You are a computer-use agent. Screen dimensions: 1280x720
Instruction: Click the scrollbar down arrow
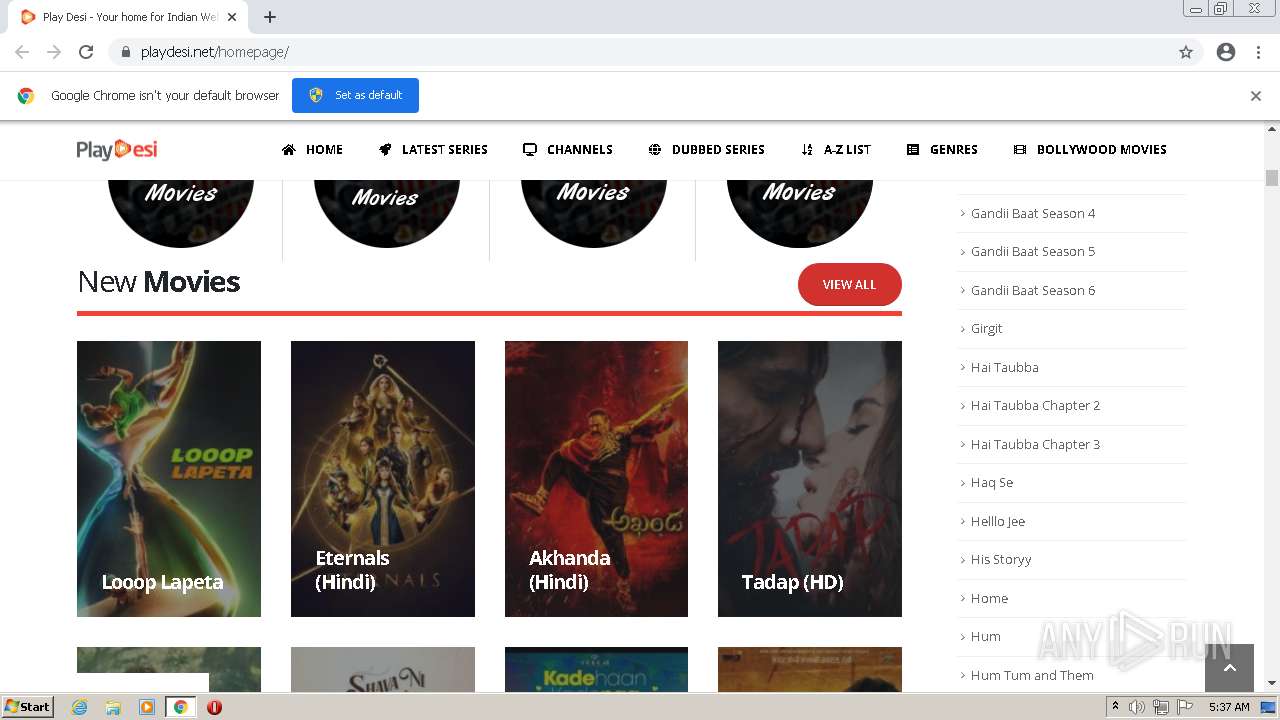click(1272, 684)
